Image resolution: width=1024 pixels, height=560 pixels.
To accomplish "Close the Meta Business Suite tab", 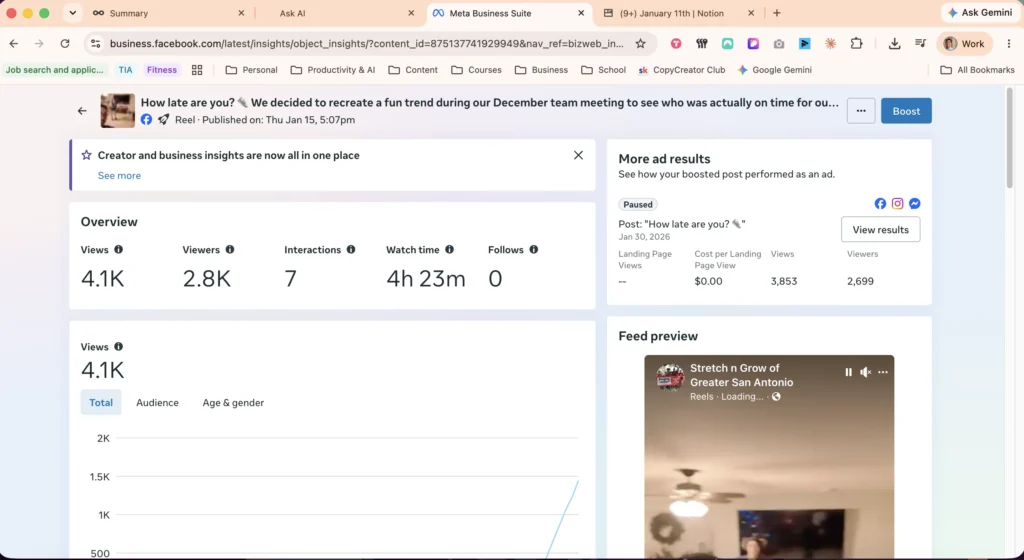I will click(581, 13).
